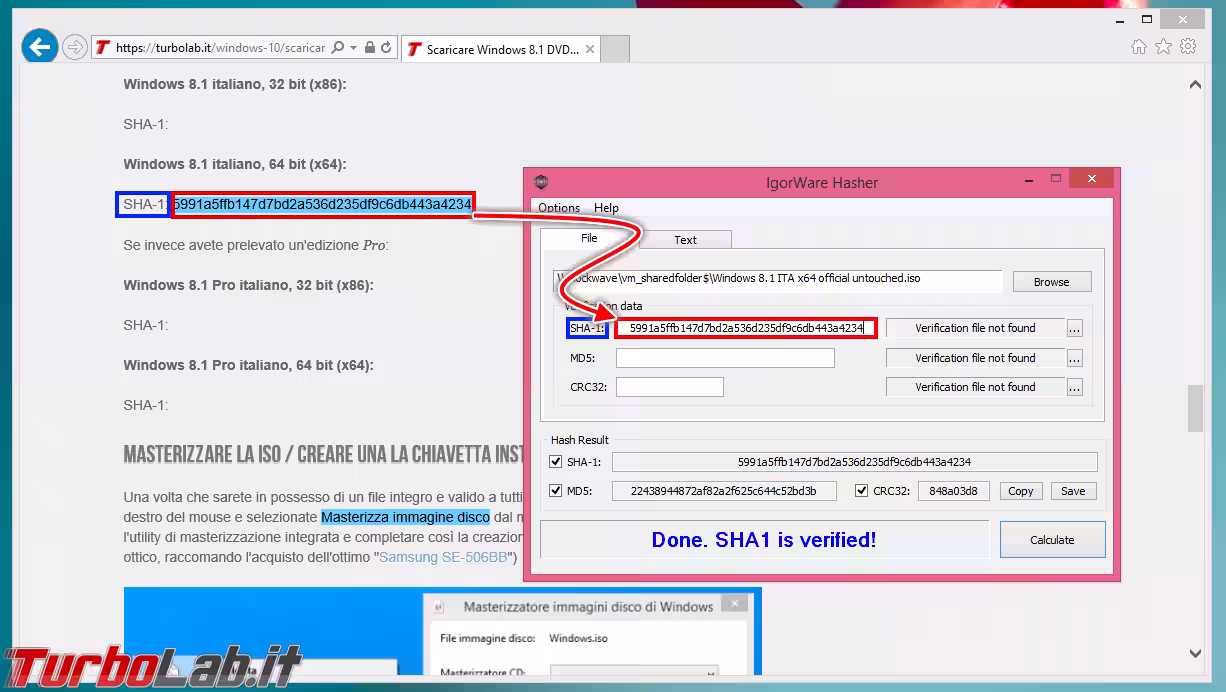This screenshot has height=692, width=1226.
Task: Click the Save button
Action: click(1073, 491)
